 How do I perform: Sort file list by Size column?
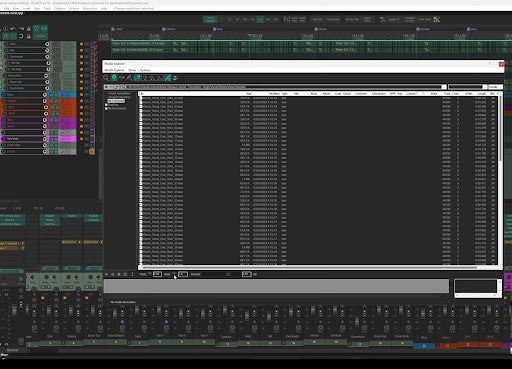[x=249, y=94]
